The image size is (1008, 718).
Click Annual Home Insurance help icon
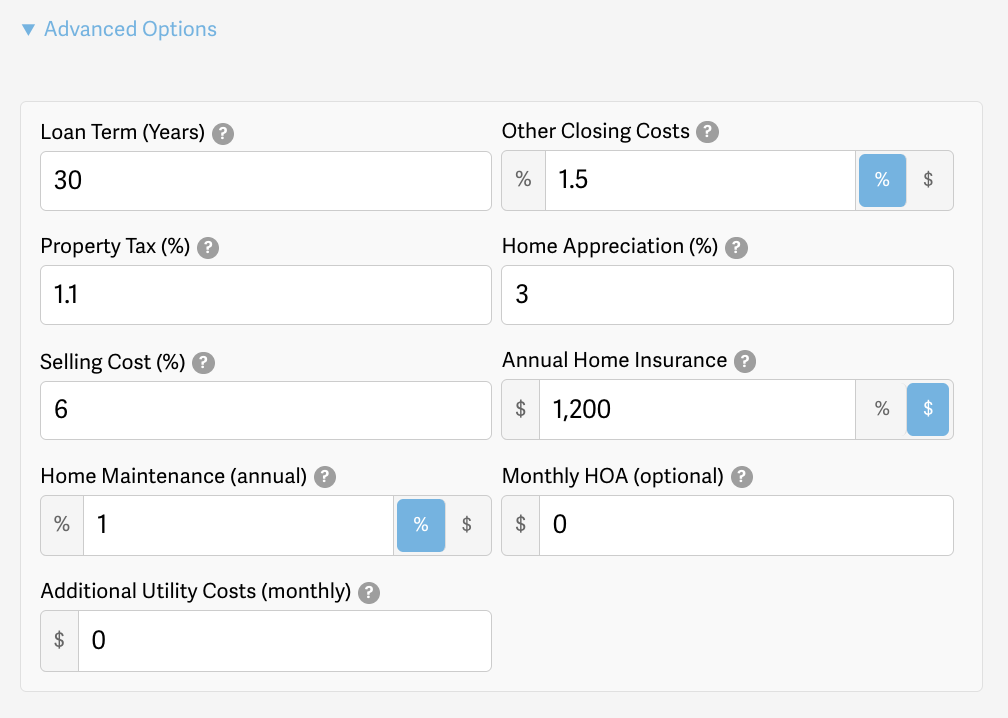(745, 362)
